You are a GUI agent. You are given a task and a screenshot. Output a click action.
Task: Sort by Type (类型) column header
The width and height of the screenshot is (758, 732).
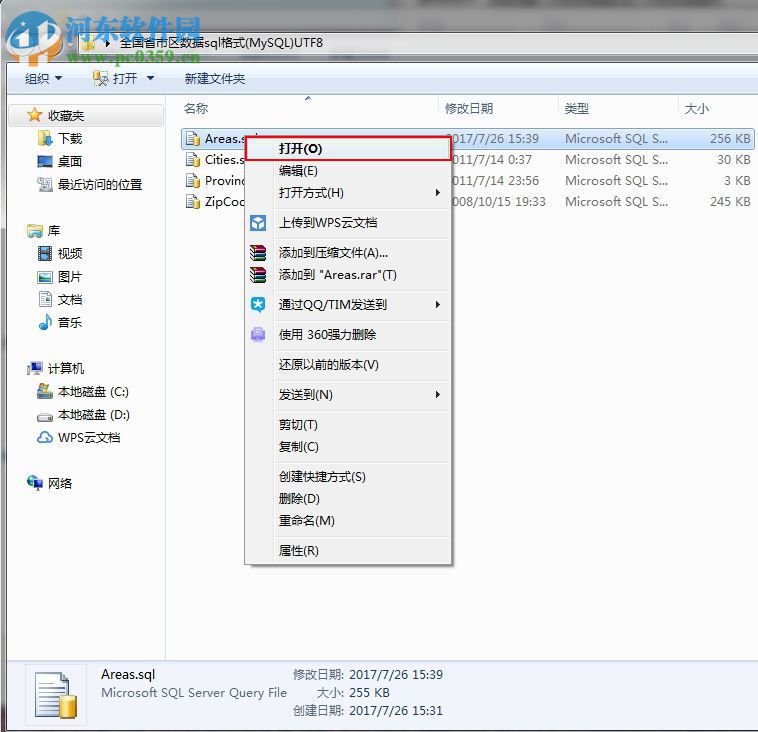(577, 108)
